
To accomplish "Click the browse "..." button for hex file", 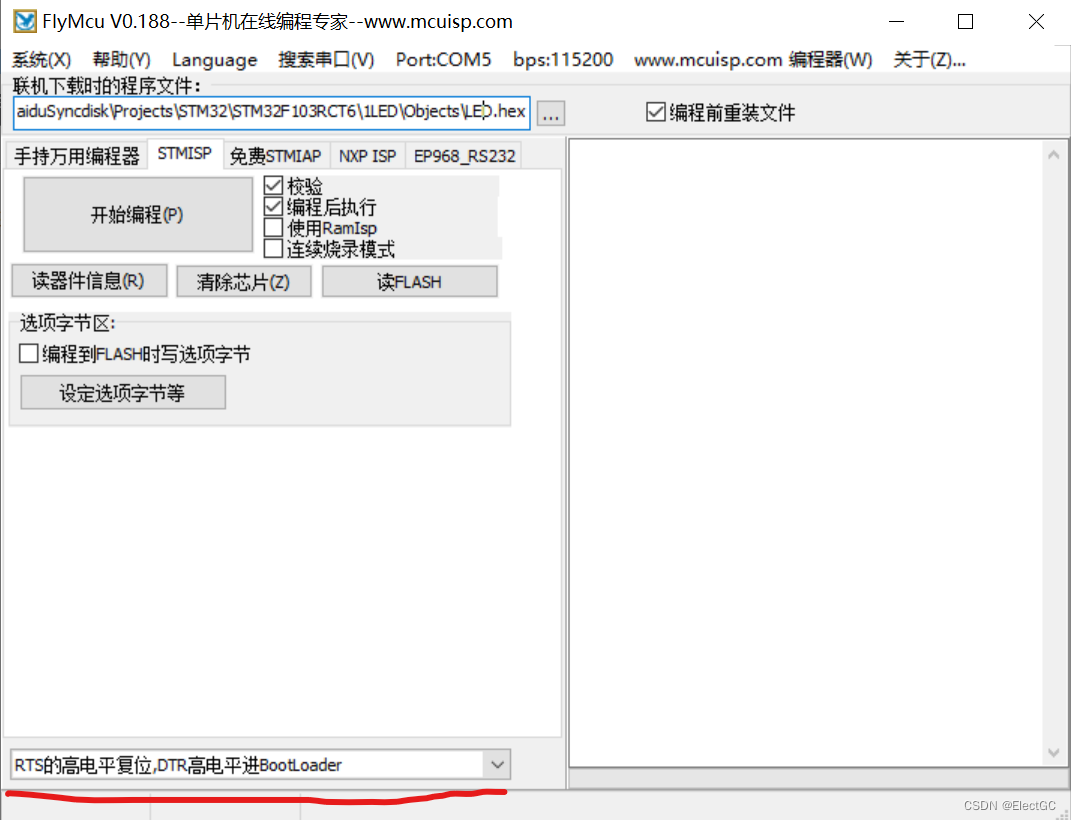I will (550, 113).
